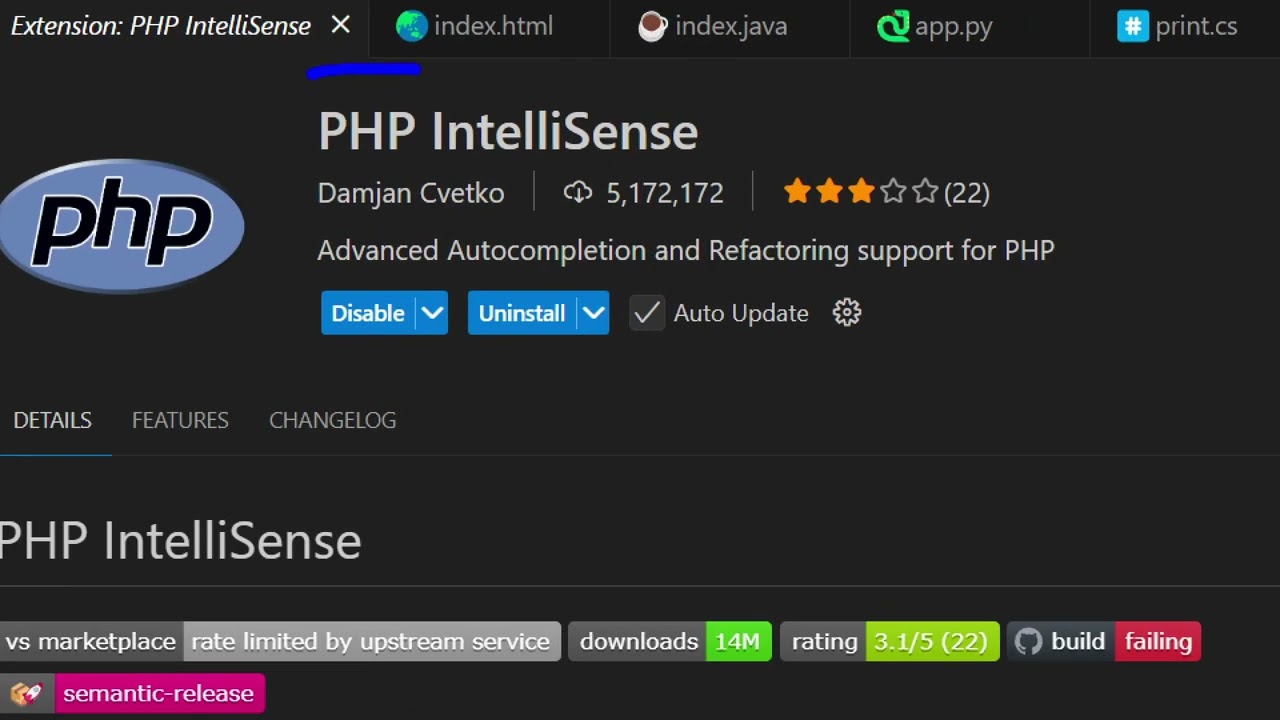Click the 5,172,172 install count
The image size is (1280, 720).
coord(665,193)
